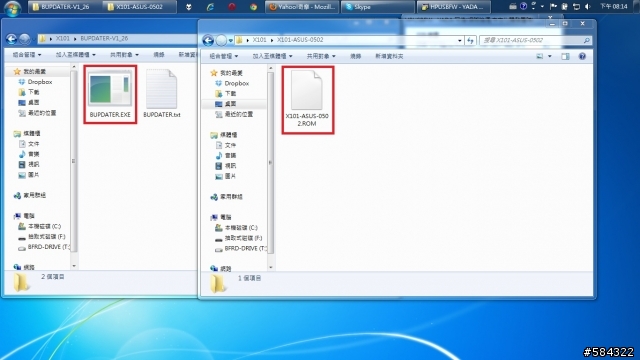
Task: Click 新增資料夾 in X101-ASUS-0502 toolbar
Action: coord(389,56)
